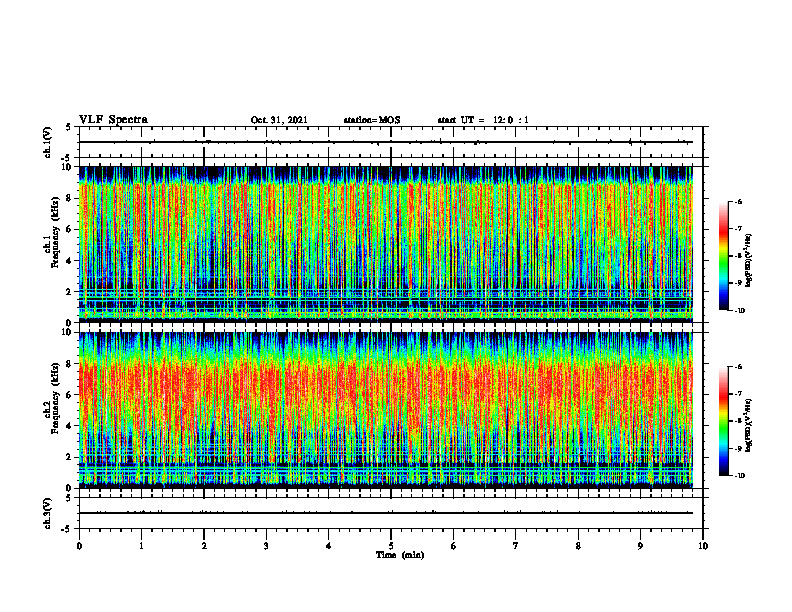Viewport: 792px width, 612px height.
Task: Click the "station=MOS" header label
Action: [372, 120]
